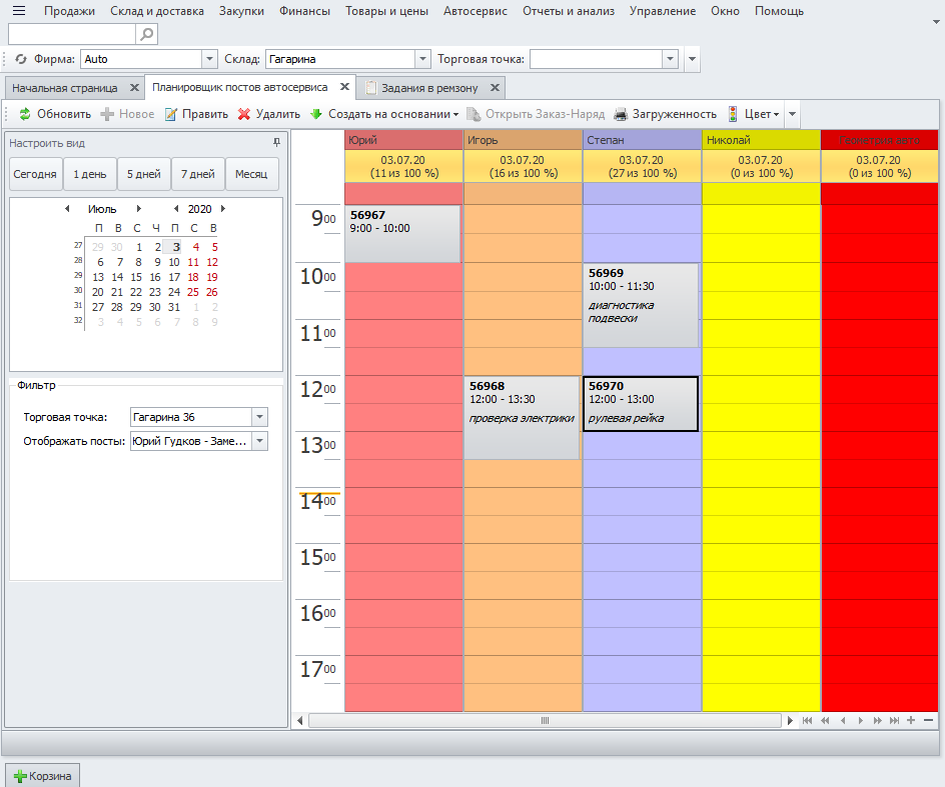Click the Месяц view button
The width and height of the screenshot is (945, 787).
251,174
